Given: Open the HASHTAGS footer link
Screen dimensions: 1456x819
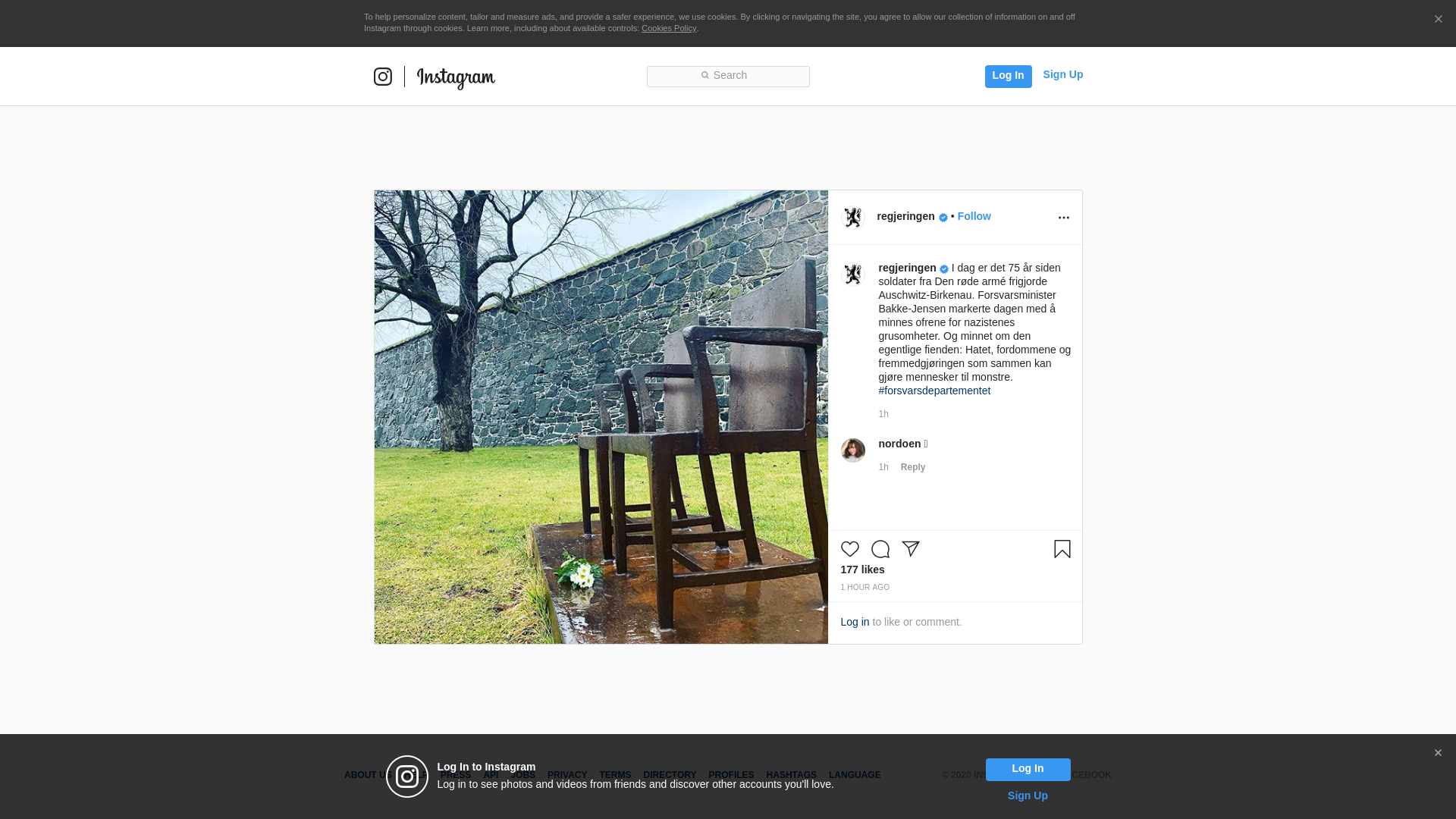Looking at the screenshot, I should (791, 775).
